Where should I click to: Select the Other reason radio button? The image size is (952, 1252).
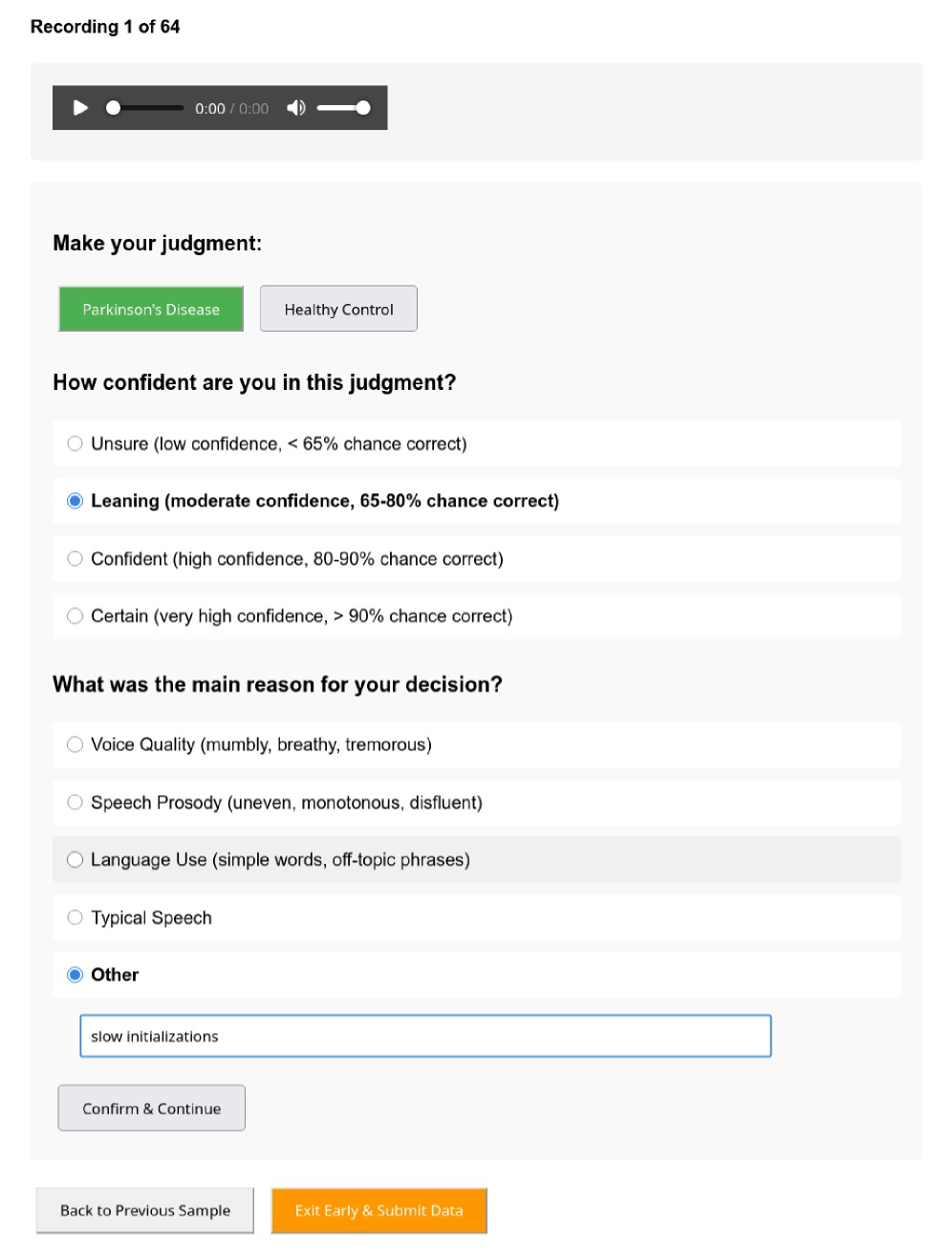click(76, 975)
